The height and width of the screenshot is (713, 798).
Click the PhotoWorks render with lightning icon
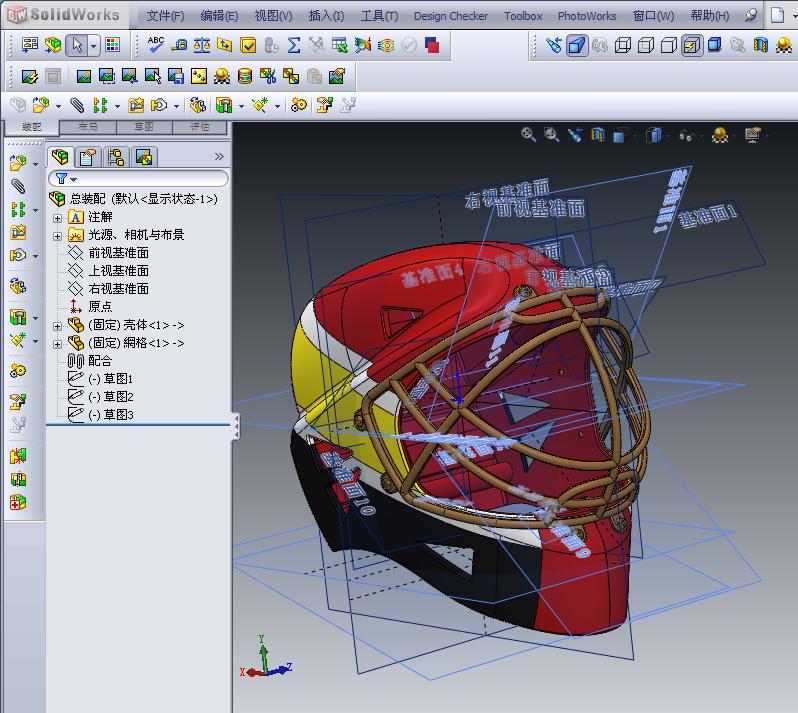point(29,77)
